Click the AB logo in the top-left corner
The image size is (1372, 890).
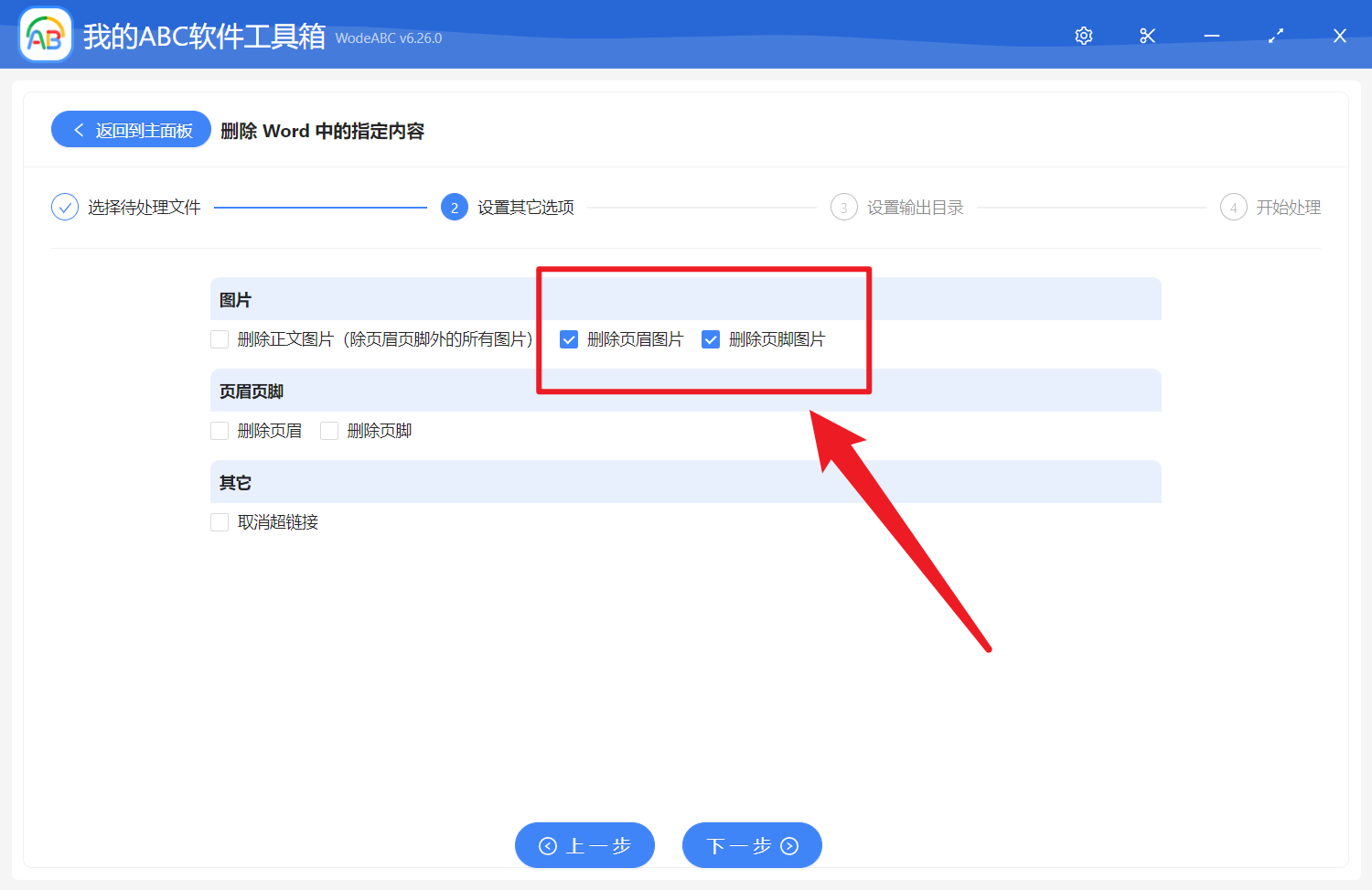click(x=45, y=34)
